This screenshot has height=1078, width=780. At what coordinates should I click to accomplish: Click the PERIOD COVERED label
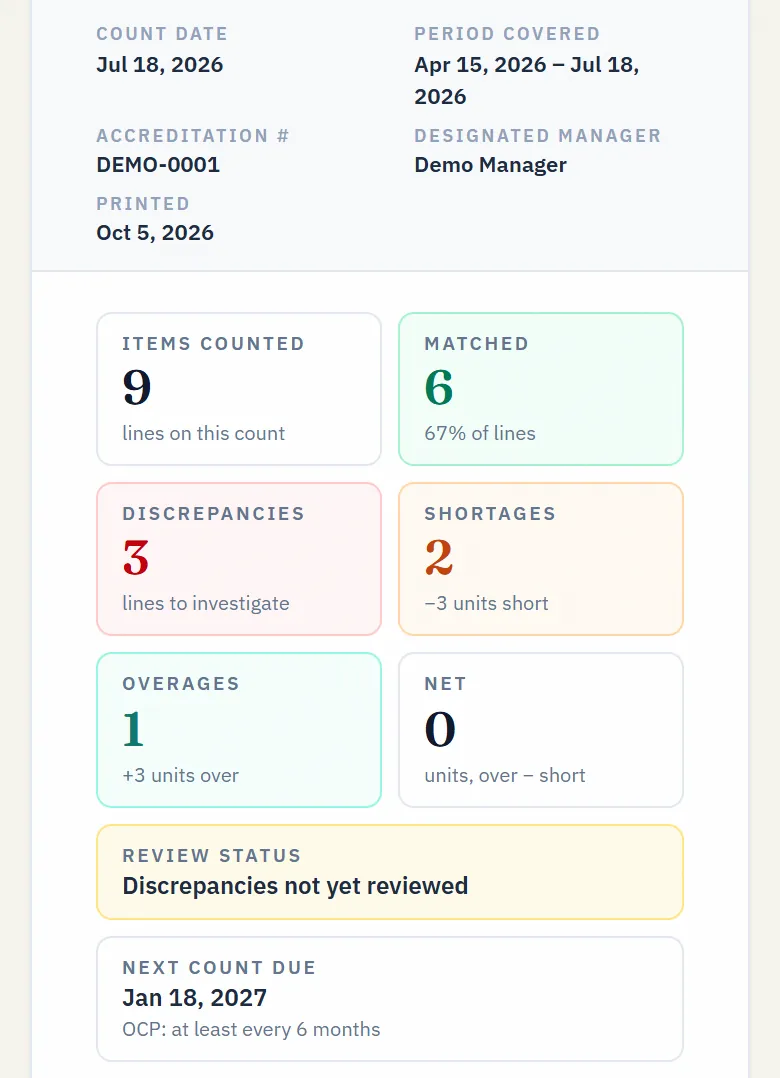[507, 34]
